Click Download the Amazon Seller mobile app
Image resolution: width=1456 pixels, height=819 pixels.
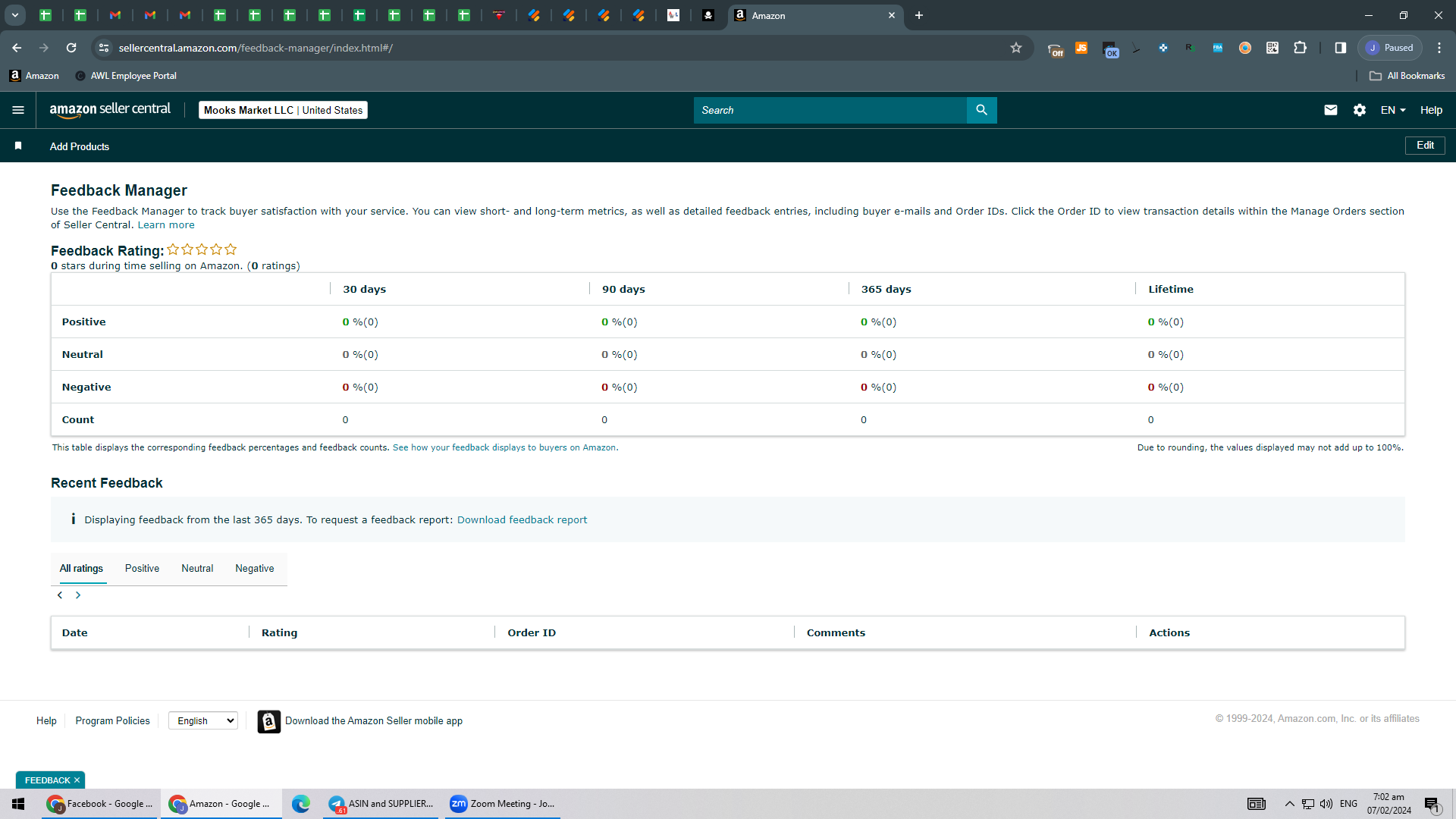(x=374, y=721)
